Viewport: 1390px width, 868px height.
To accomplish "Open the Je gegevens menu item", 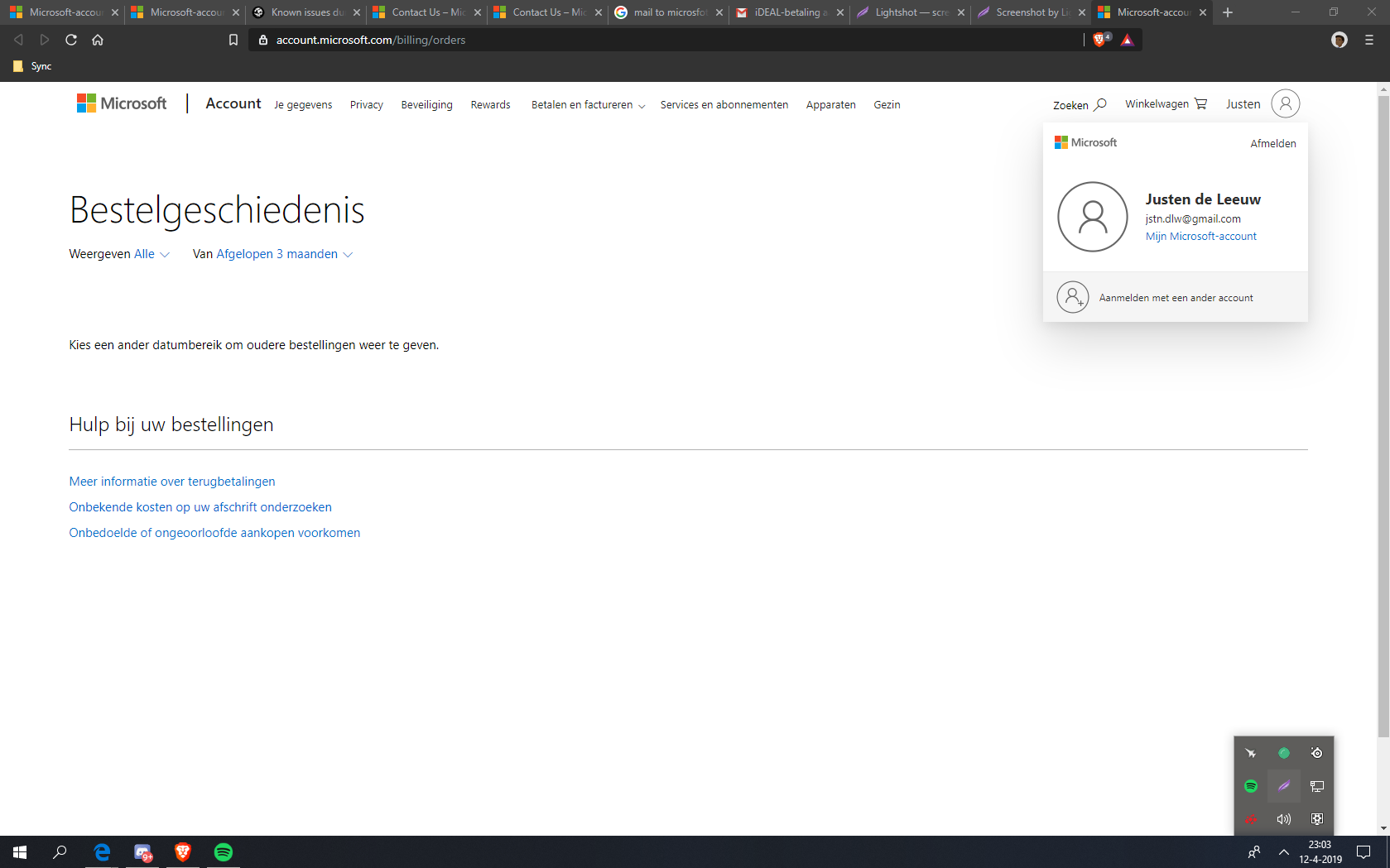I will [303, 105].
